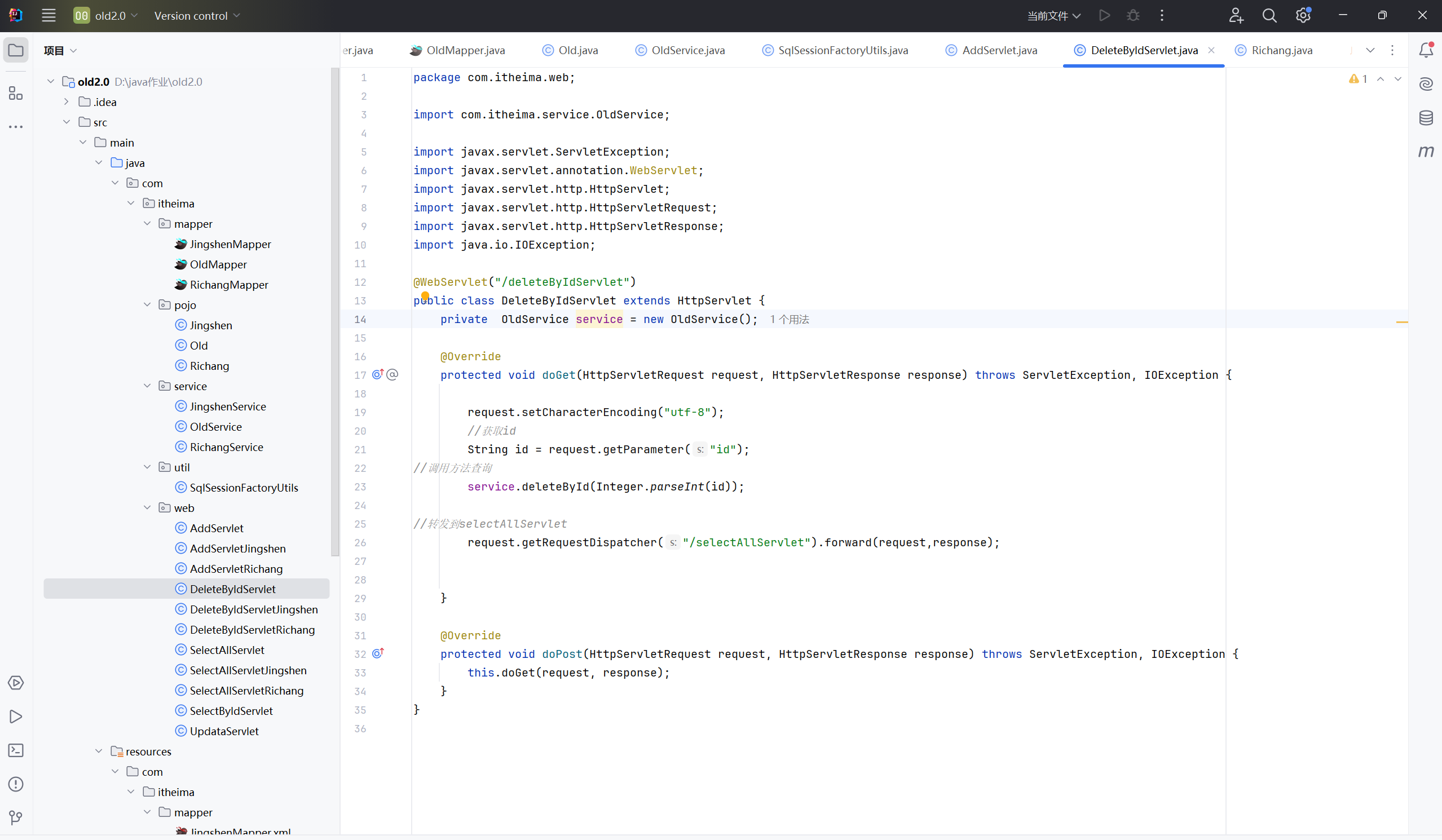Open the Maven tool window icon
This screenshot has width=1442, height=840.
pyautogui.click(x=1426, y=151)
